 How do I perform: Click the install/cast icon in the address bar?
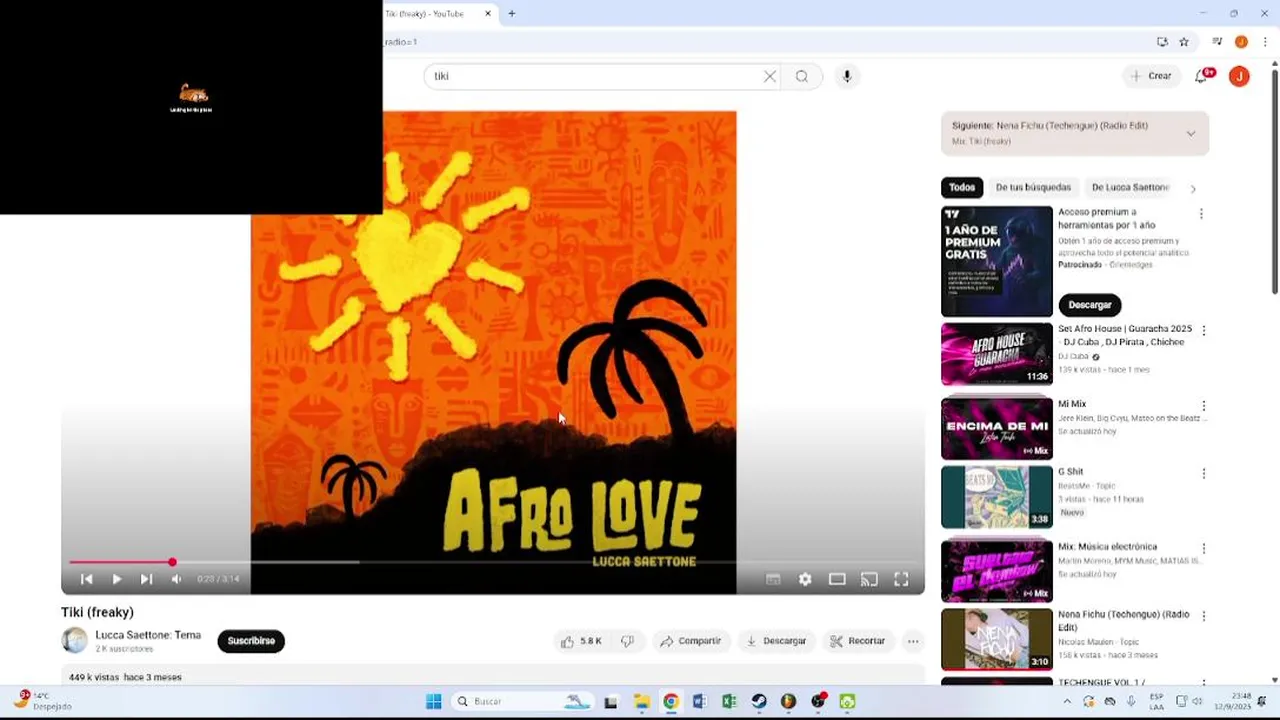(x=1162, y=42)
